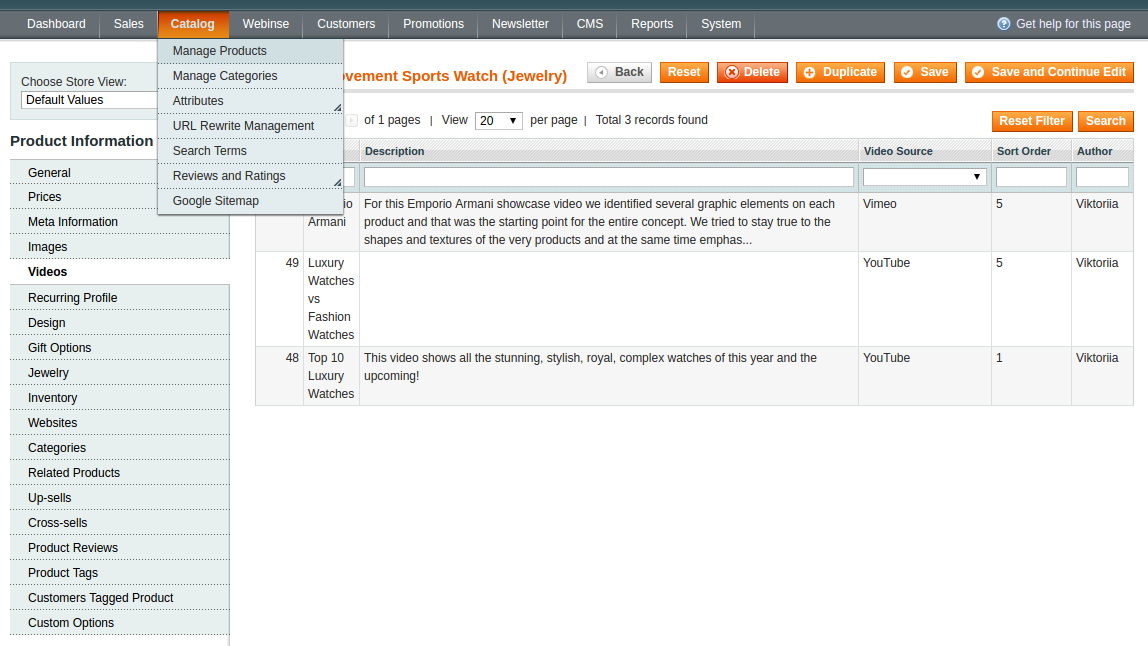Sort by the Sort Order column header
This screenshot has width=1148, height=646.
(1024, 151)
